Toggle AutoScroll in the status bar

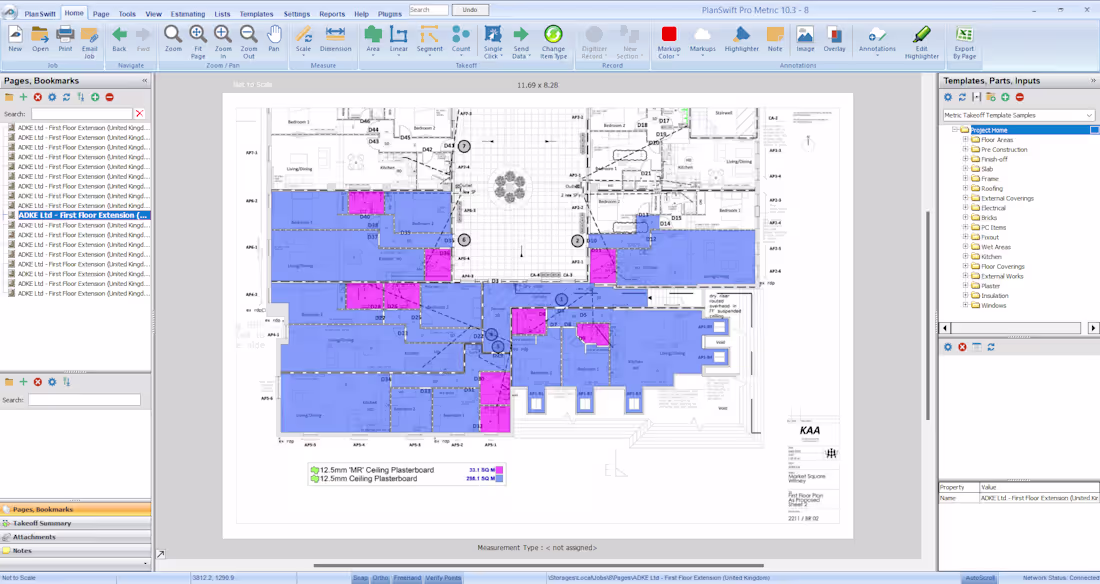click(x=980, y=578)
